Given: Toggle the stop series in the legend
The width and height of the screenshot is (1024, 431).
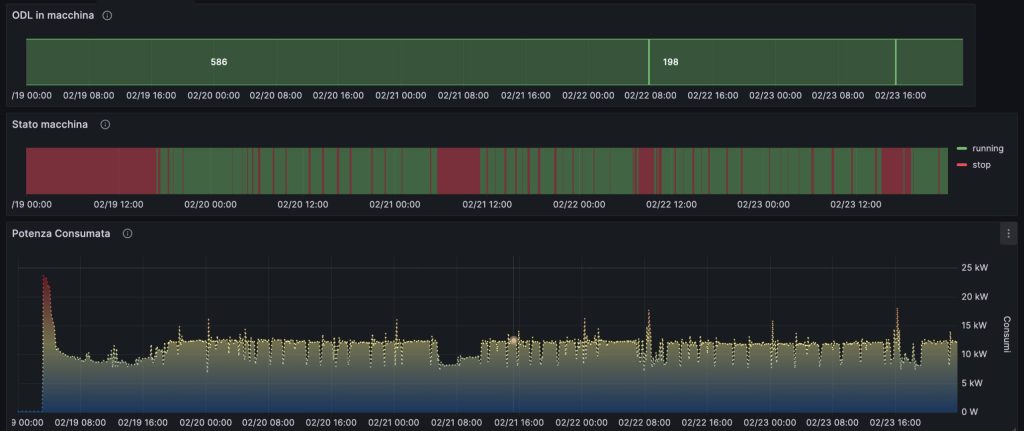Looking at the screenshot, I should point(981,164).
